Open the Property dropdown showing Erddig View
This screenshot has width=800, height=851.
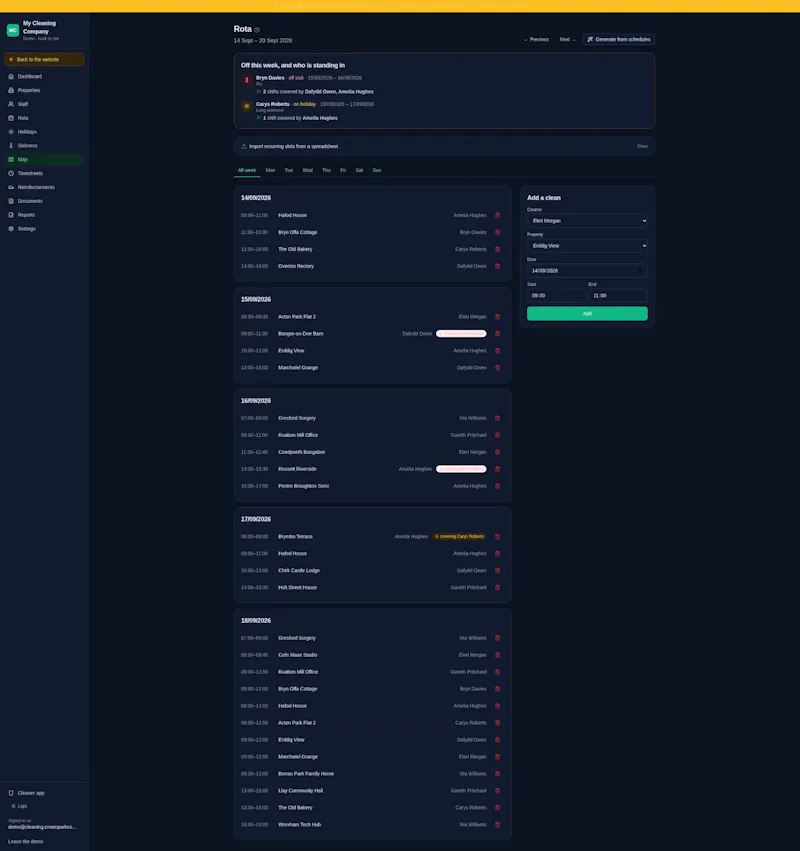(587, 246)
